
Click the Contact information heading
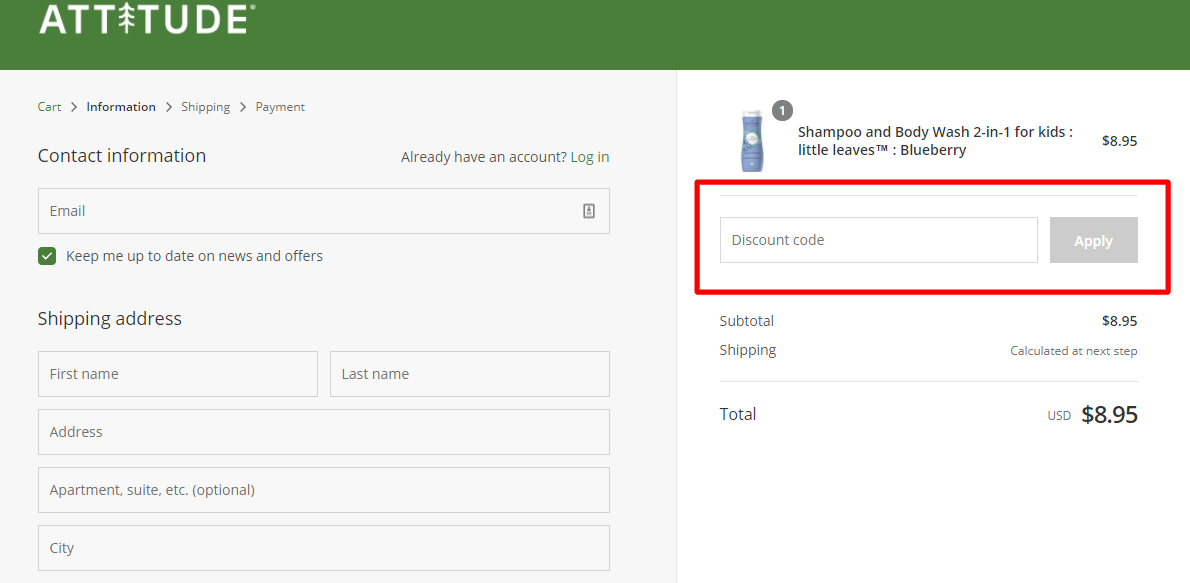[122, 156]
